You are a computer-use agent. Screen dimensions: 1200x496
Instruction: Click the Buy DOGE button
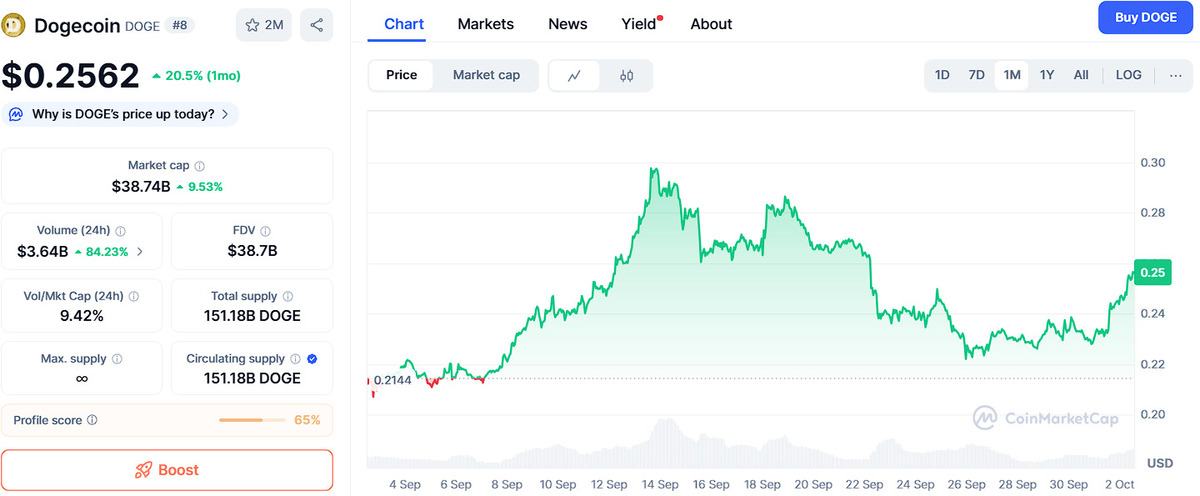[1144, 18]
